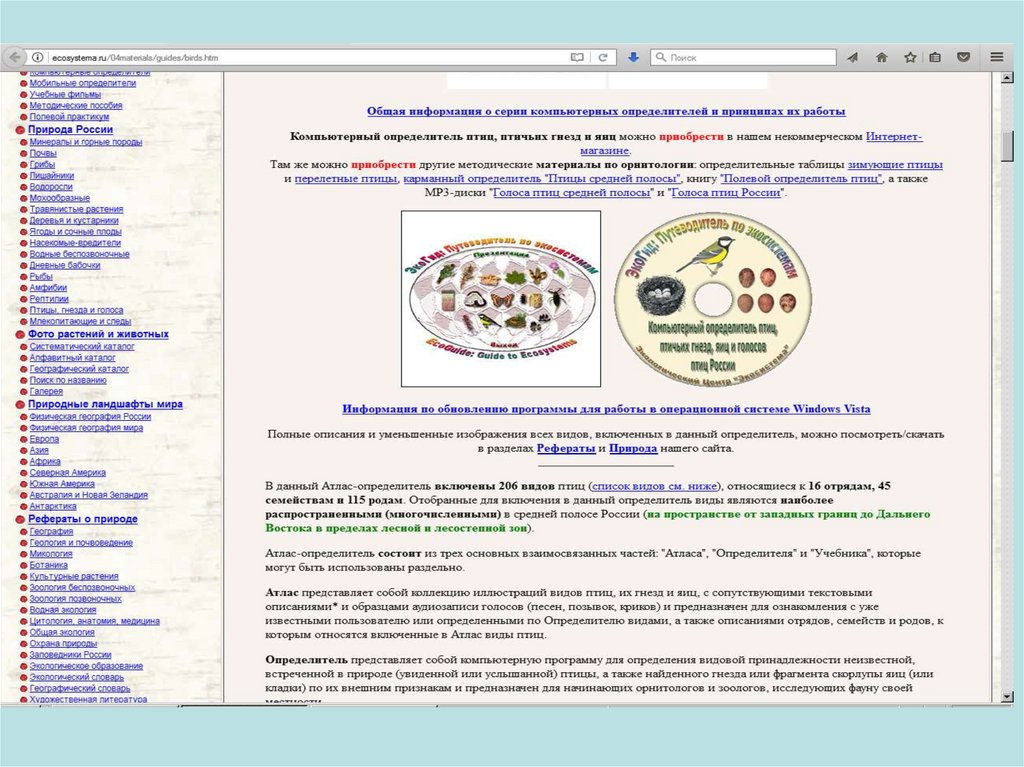Open the Природа России sidebar section

[70, 130]
